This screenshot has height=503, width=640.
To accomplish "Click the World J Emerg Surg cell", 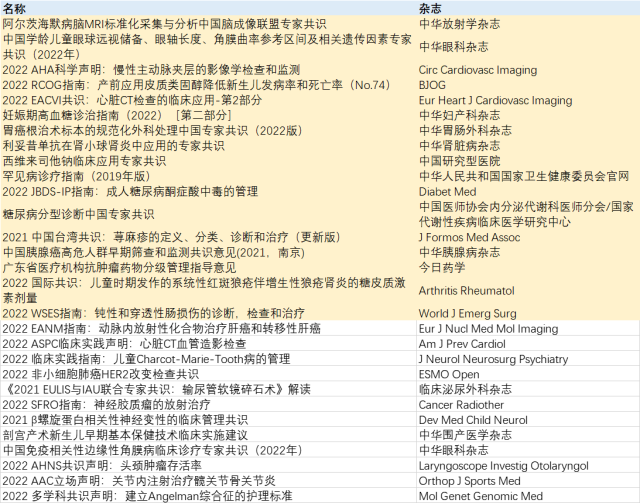I will click(x=528, y=313).
